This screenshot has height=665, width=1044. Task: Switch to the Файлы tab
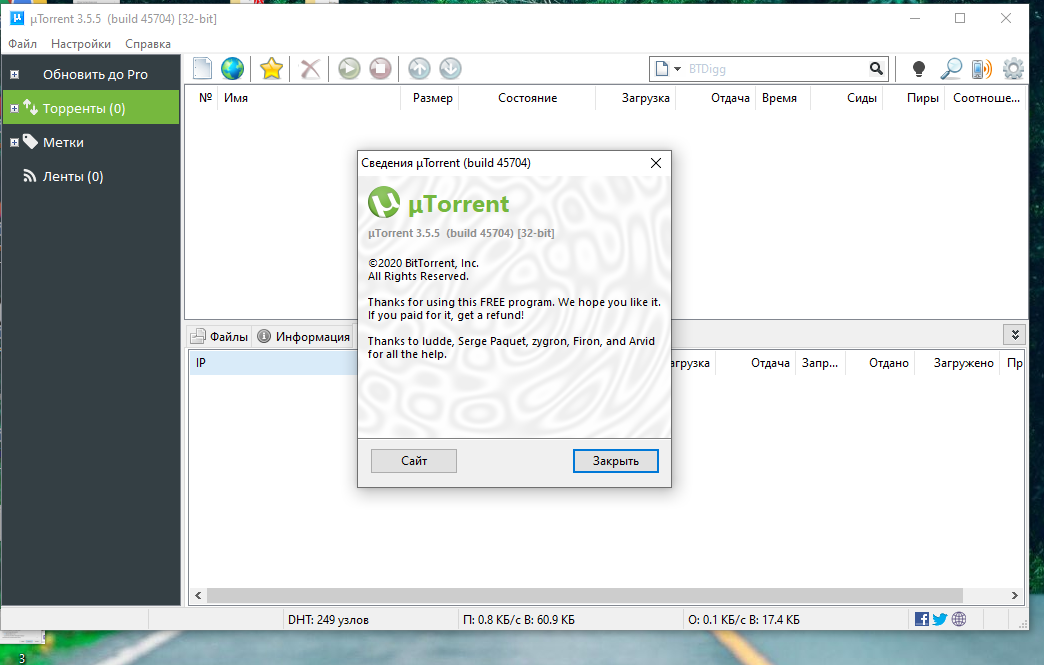tap(220, 337)
